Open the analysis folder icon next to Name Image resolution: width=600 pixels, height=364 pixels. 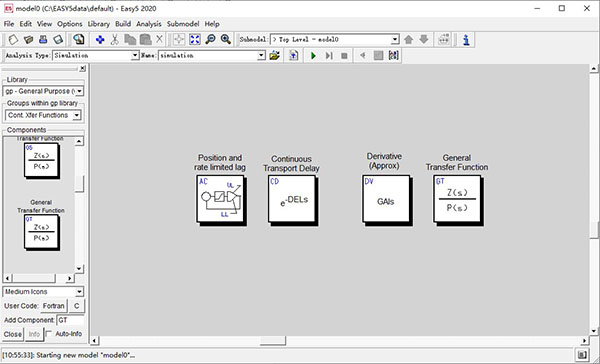274,56
